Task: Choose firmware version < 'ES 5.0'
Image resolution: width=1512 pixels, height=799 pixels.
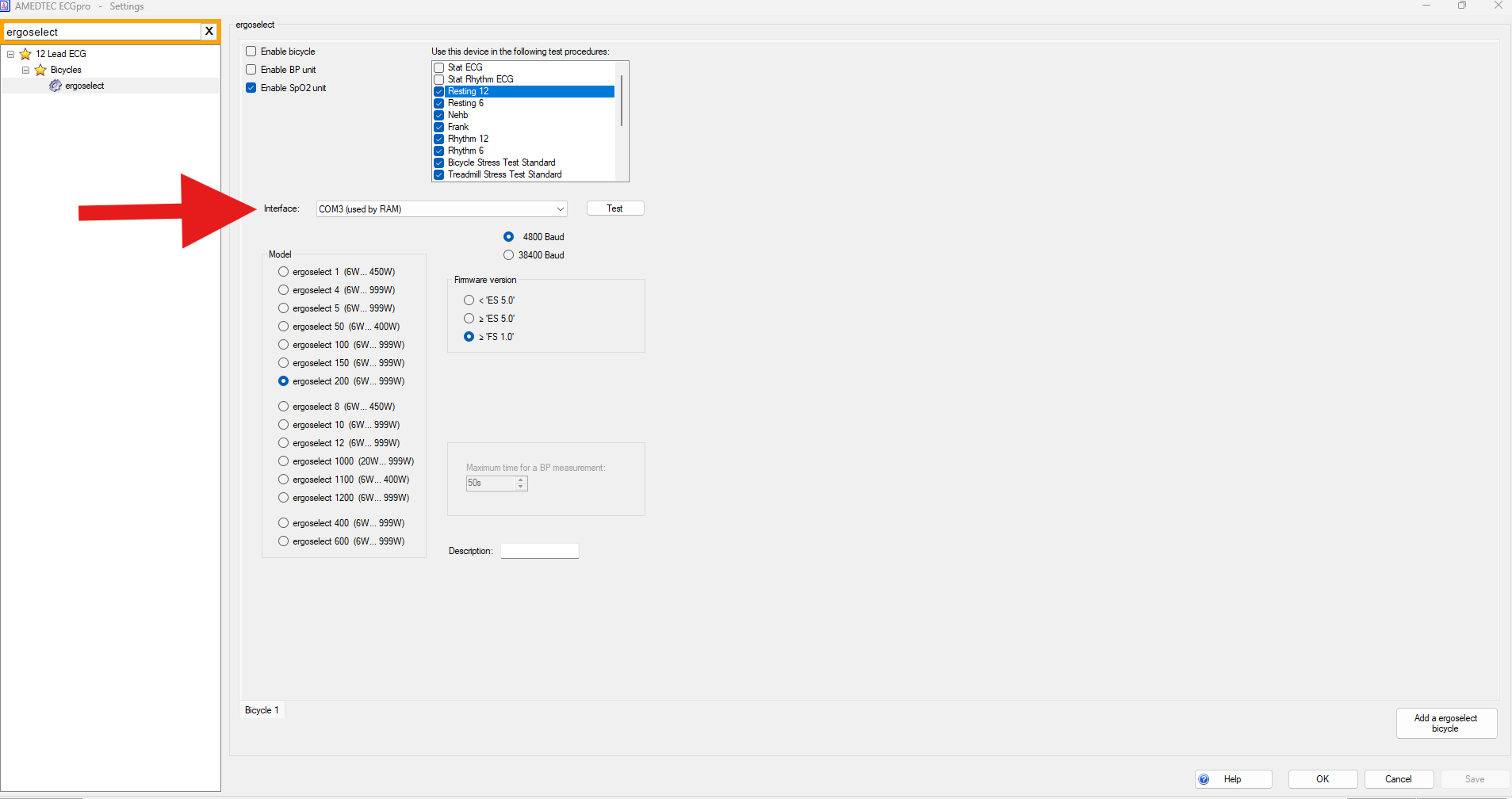Action: [x=469, y=300]
